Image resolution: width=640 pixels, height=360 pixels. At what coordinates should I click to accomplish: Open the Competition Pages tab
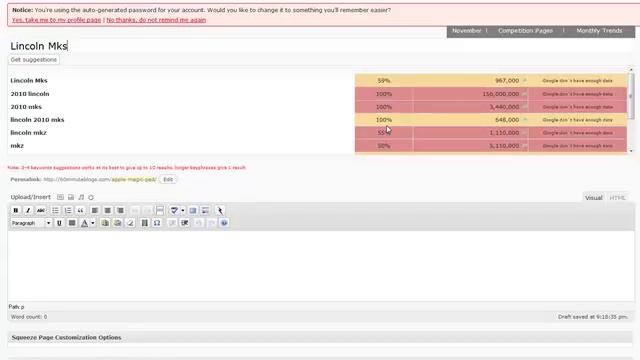tap(525, 31)
